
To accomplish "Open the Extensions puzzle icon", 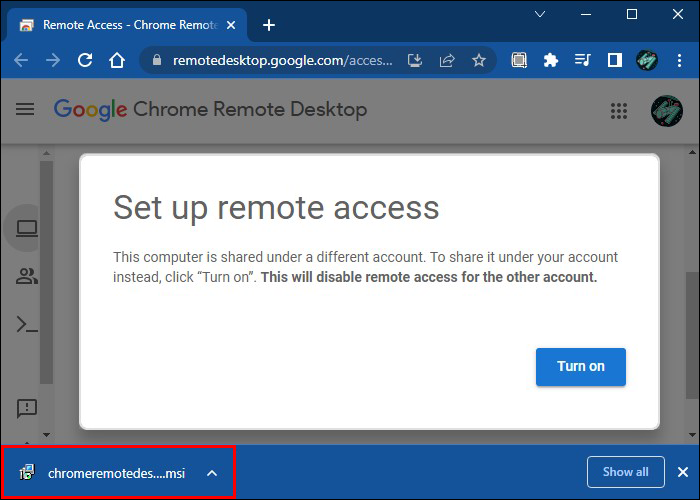I will 550,60.
